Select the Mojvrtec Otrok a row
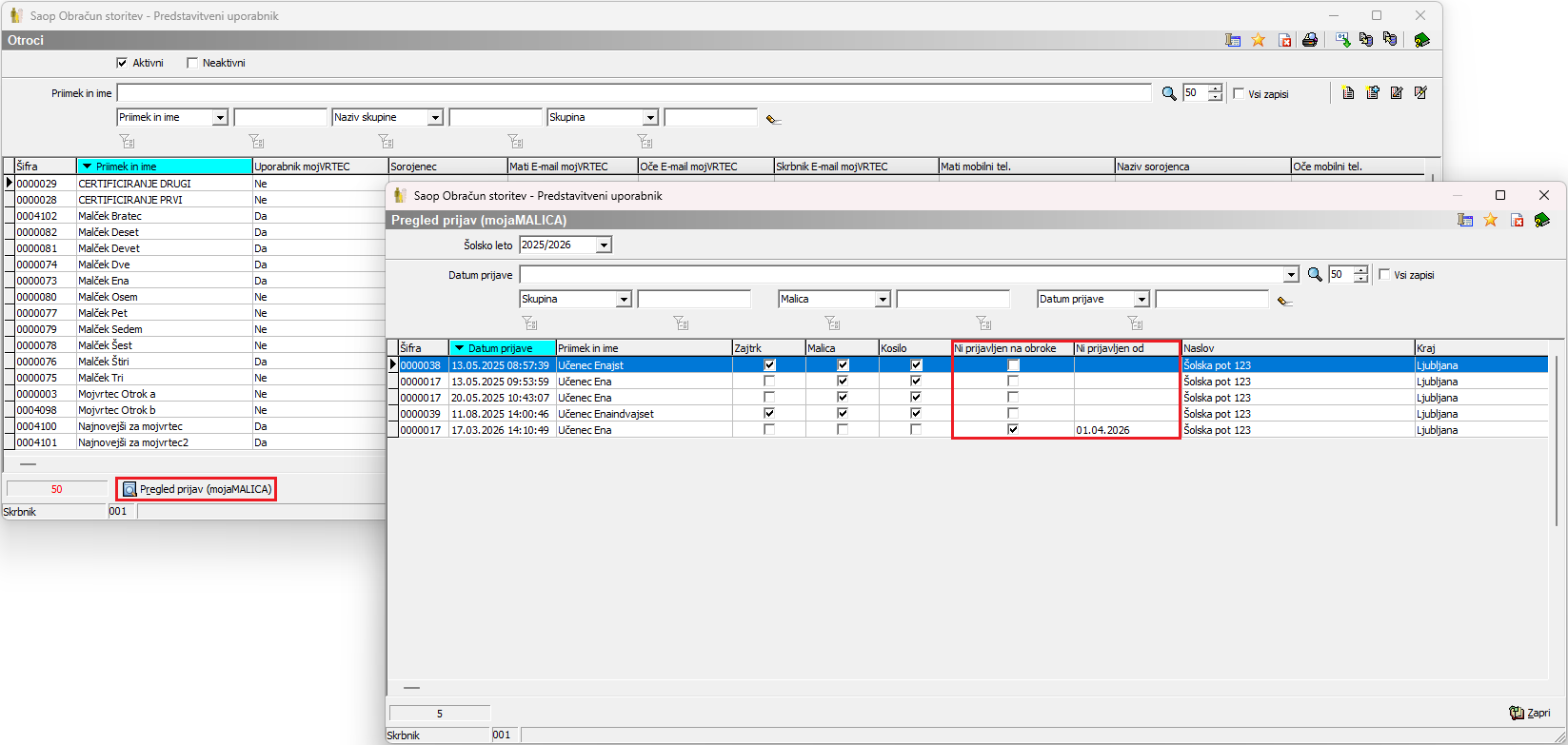 point(195,394)
